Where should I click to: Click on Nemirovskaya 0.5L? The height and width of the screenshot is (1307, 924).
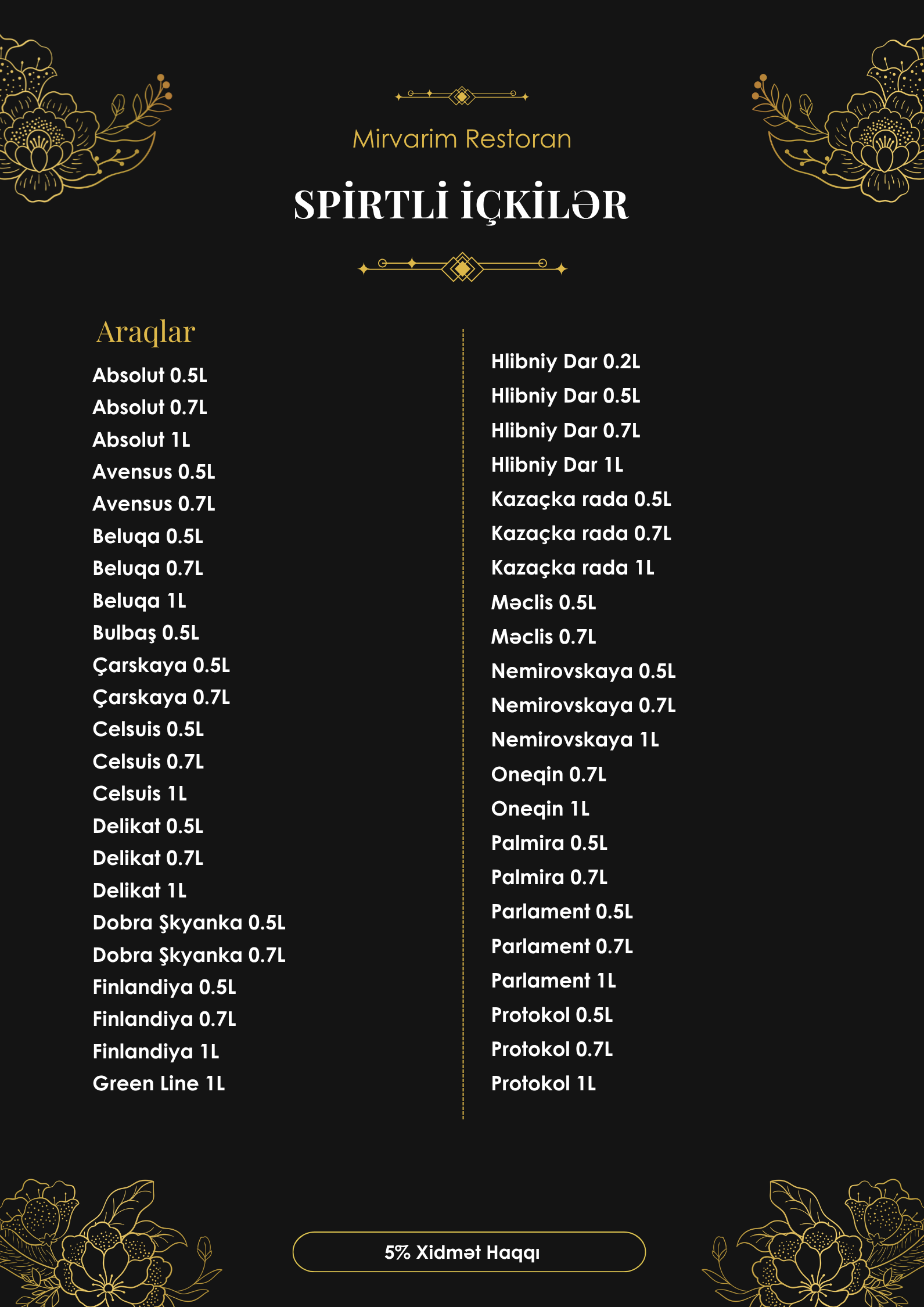tap(583, 671)
